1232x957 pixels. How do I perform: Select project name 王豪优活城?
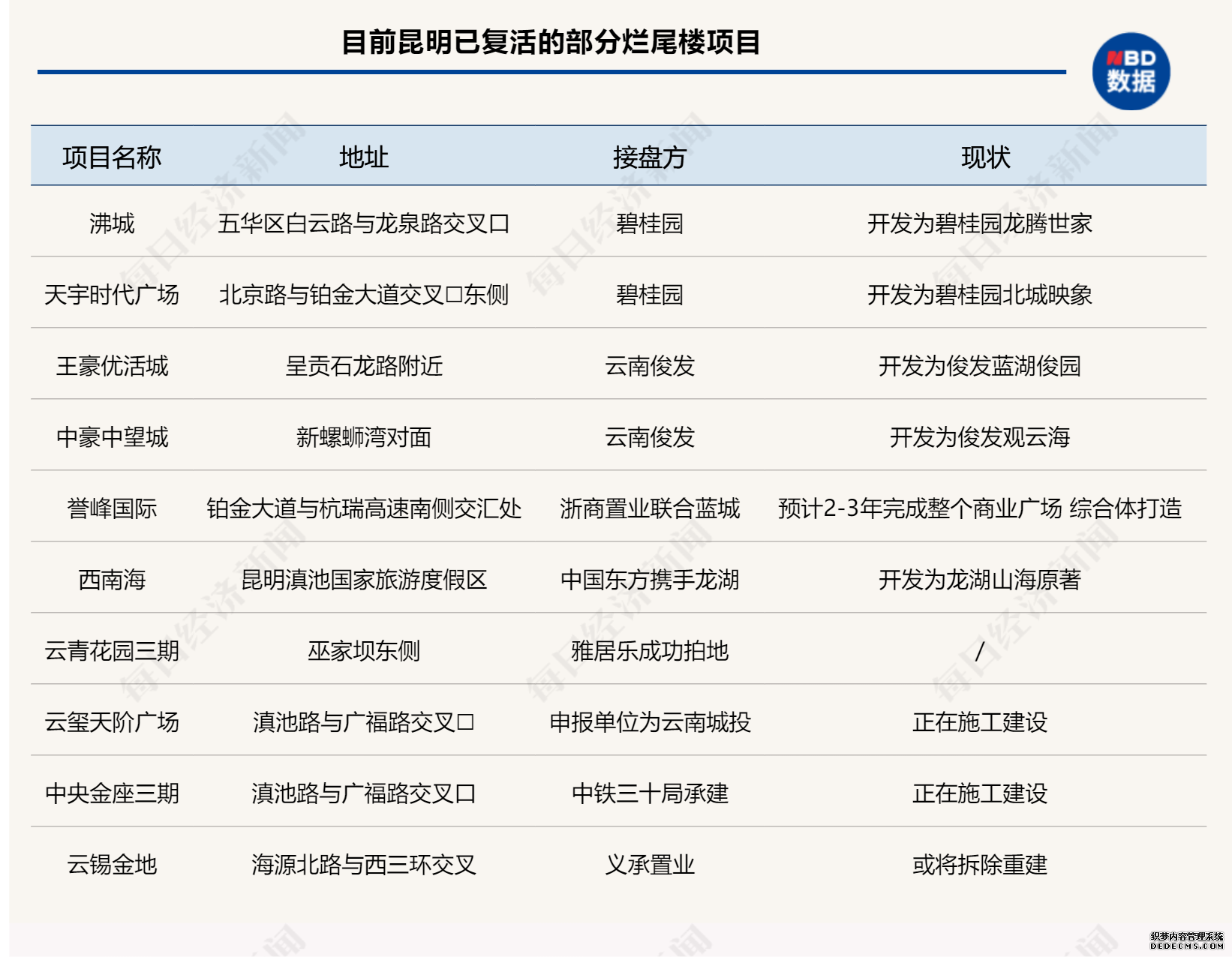tap(112, 366)
